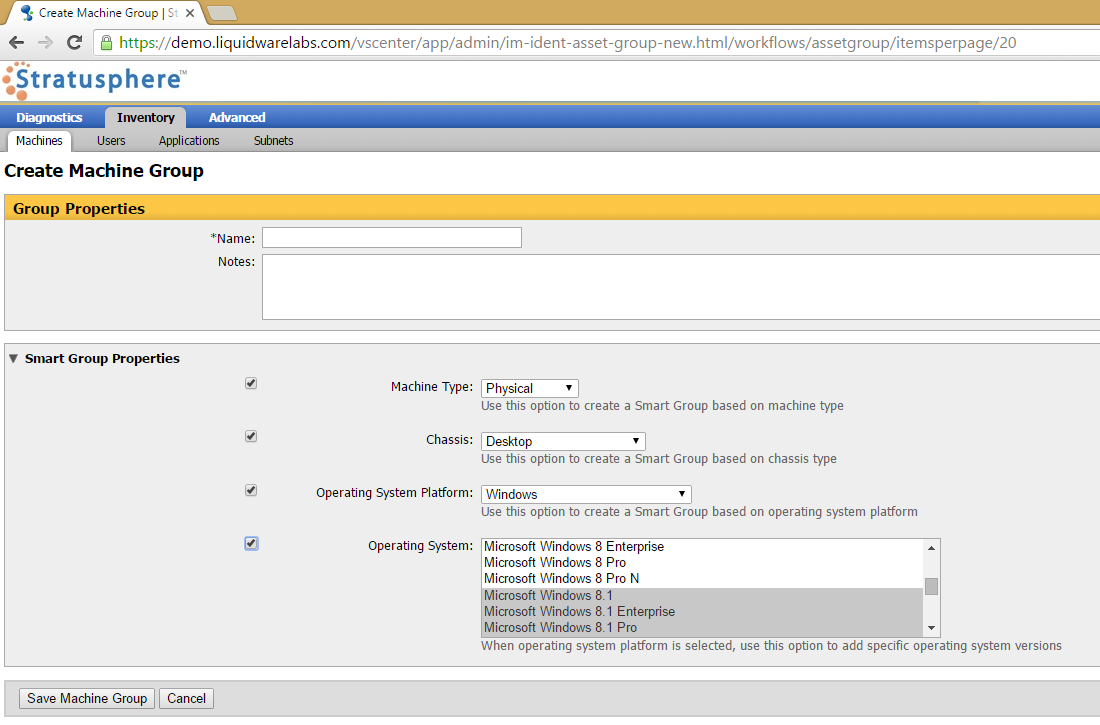Image resolution: width=1100 pixels, height=725 pixels.
Task: Open the Applications sub-tab
Action: [x=189, y=140]
